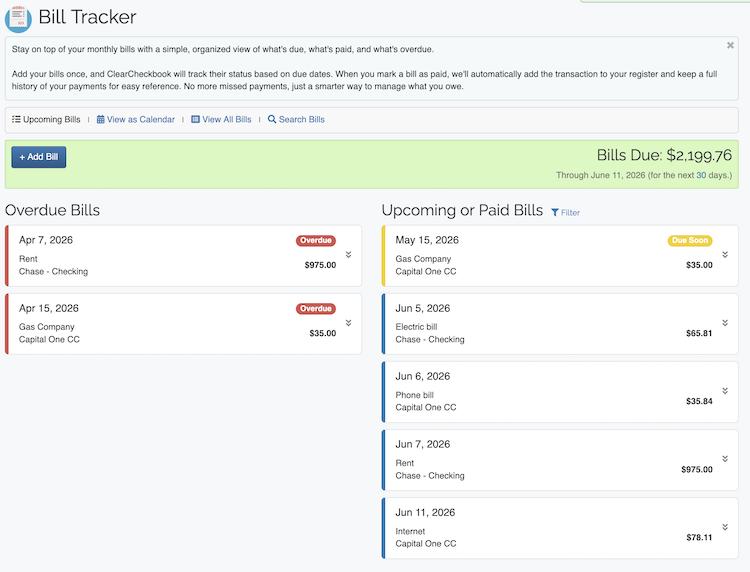750x572 pixels.
Task: Click the Electric bill name
Action: point(416,327)
